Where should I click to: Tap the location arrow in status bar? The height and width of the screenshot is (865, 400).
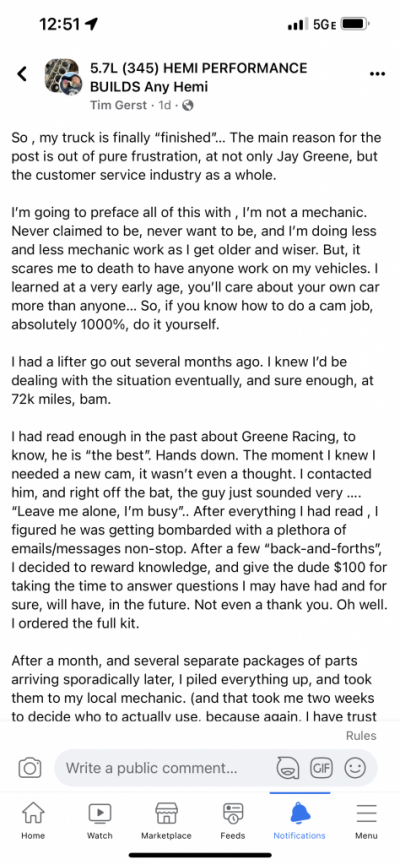coord(92,24)
